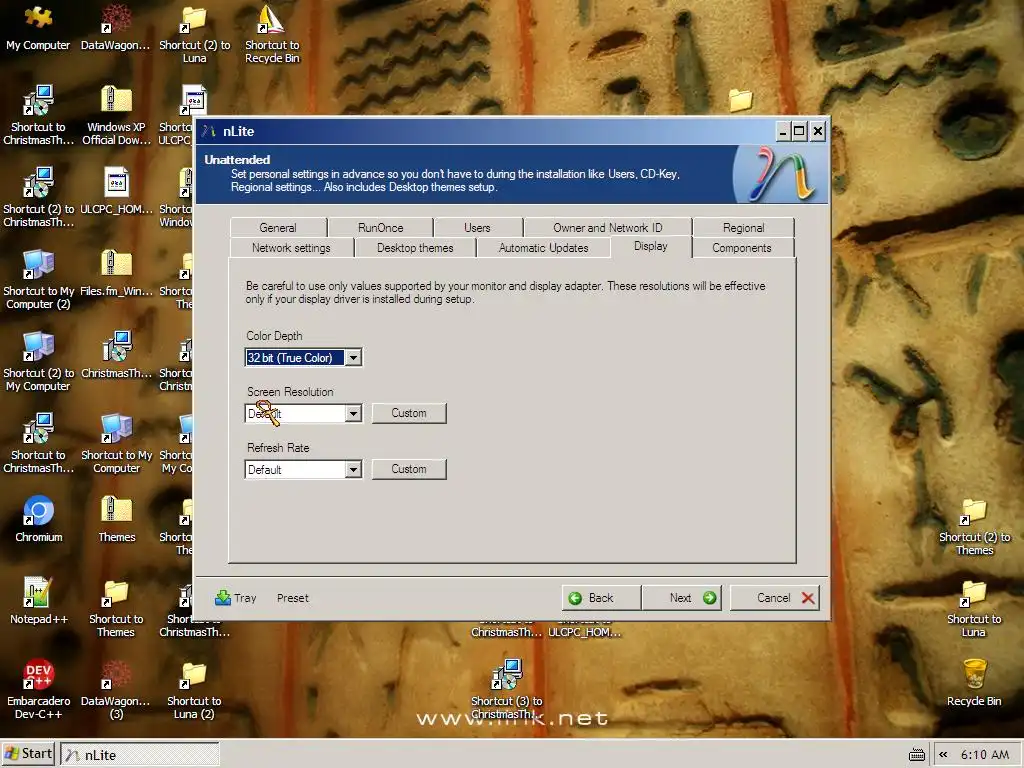Open the Network settings tab
Viewport: 1024px width, 768px height.
(x=291, y=248)
